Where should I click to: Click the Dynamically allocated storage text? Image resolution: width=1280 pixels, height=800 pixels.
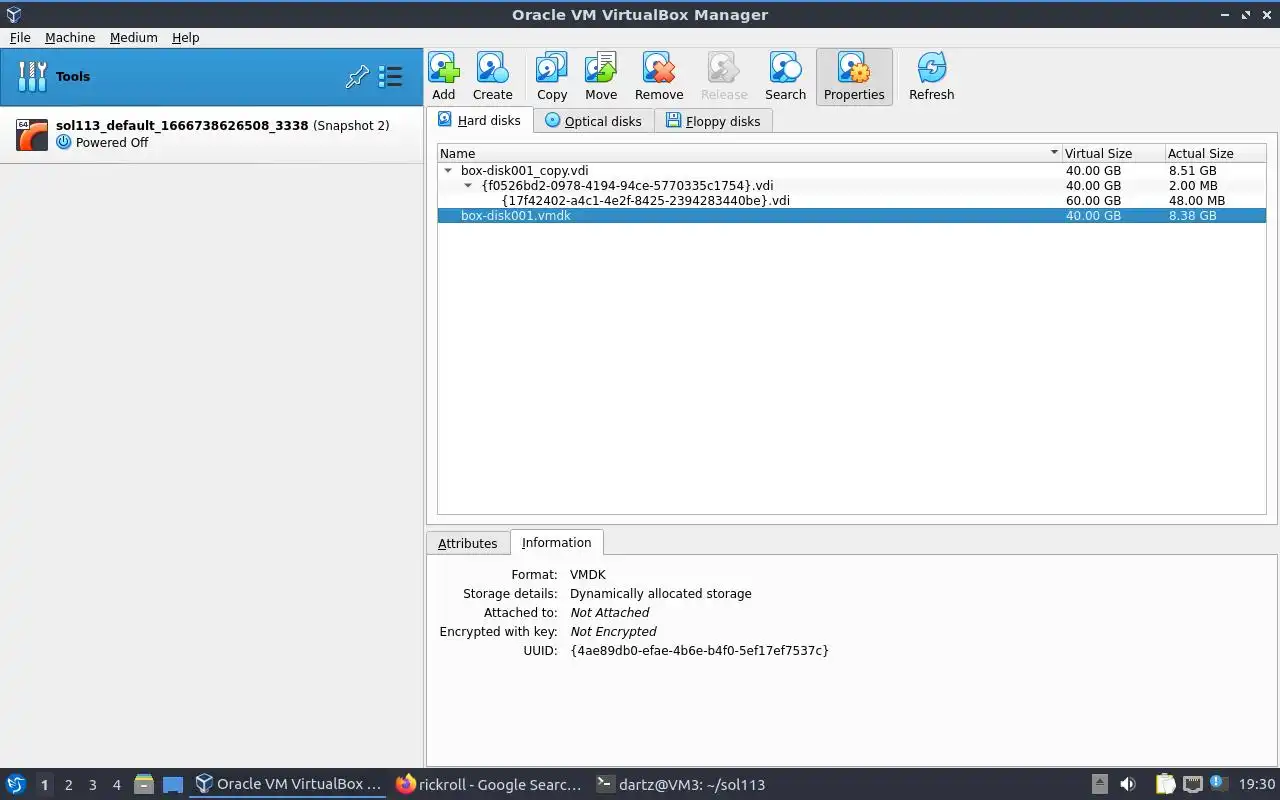pyautogui.click(x=660, y=594)
